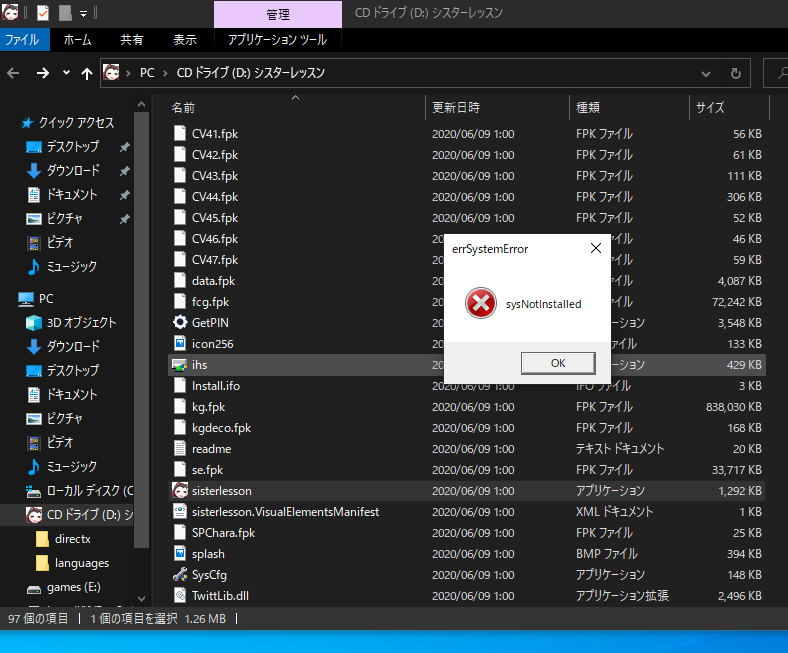
Task: Click OK in the errSystemError dialog
Action: 558,363
